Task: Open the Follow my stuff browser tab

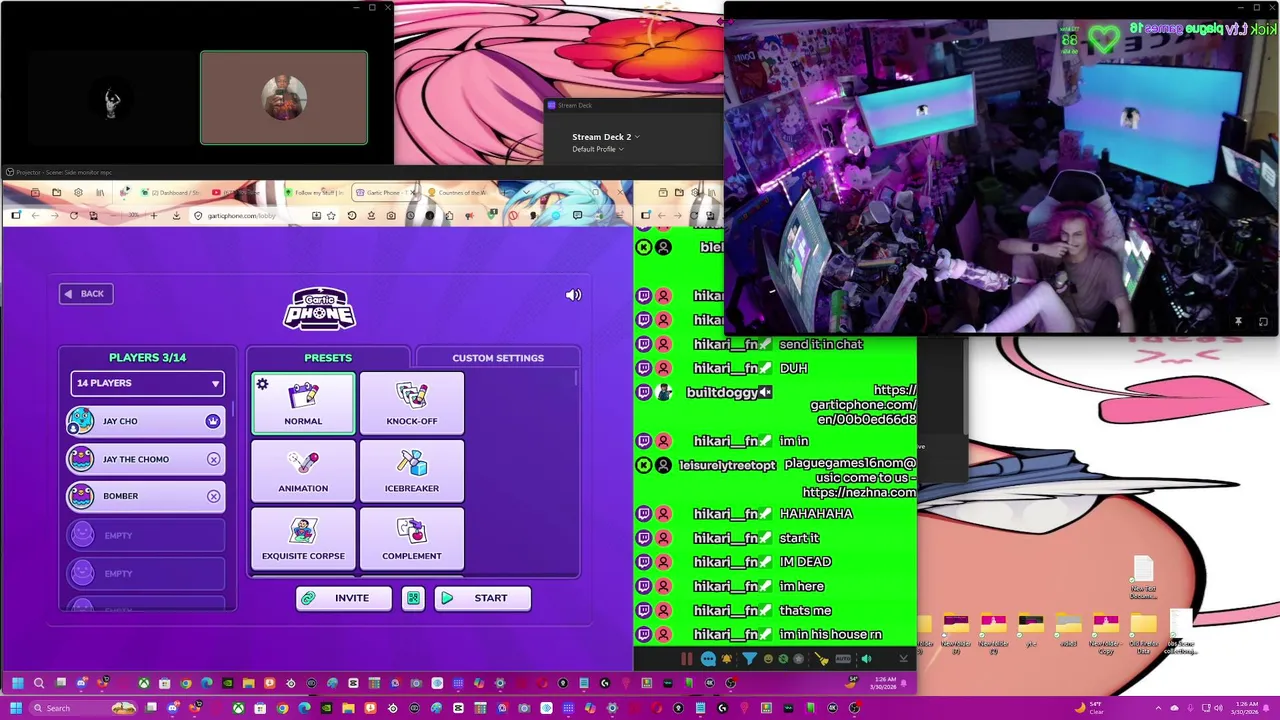Action: coord(315,192)
